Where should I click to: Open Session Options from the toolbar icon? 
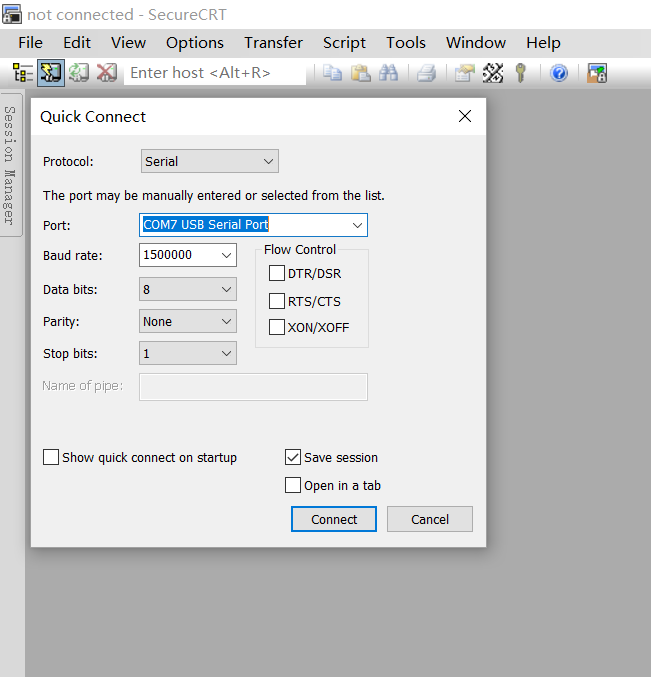[x=464, y=73]
